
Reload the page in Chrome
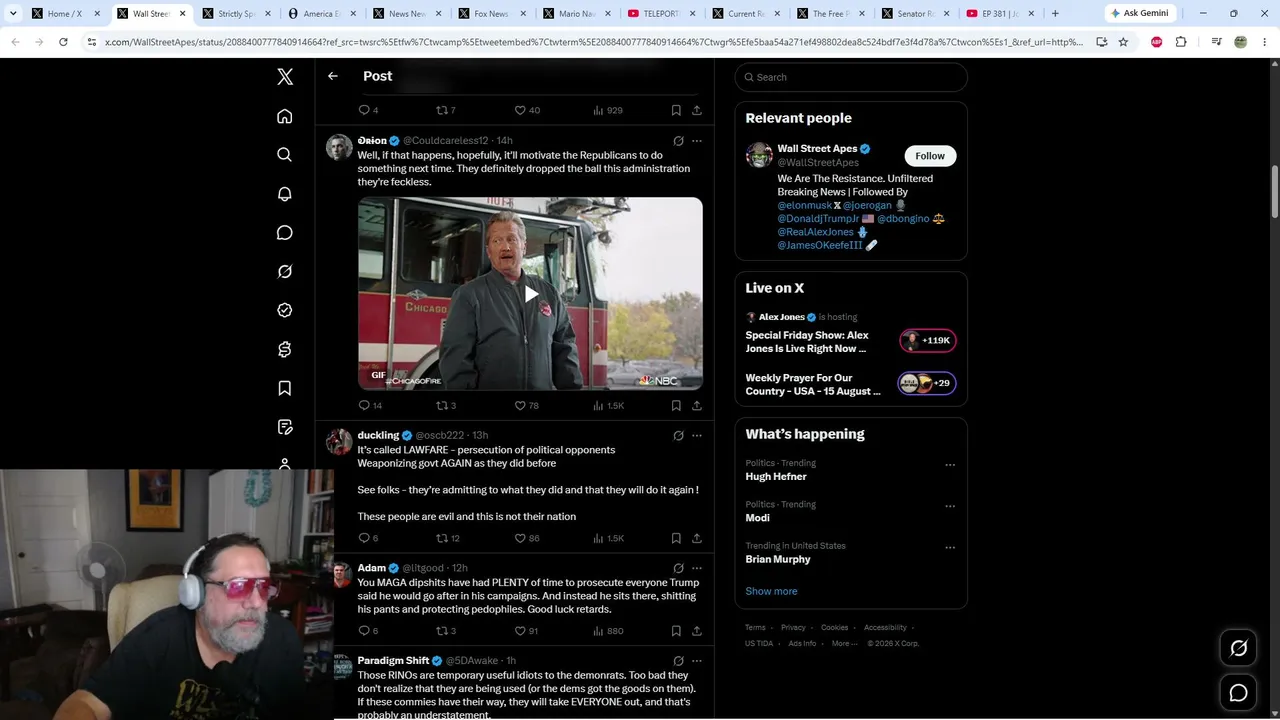click(x=63, y=42)
